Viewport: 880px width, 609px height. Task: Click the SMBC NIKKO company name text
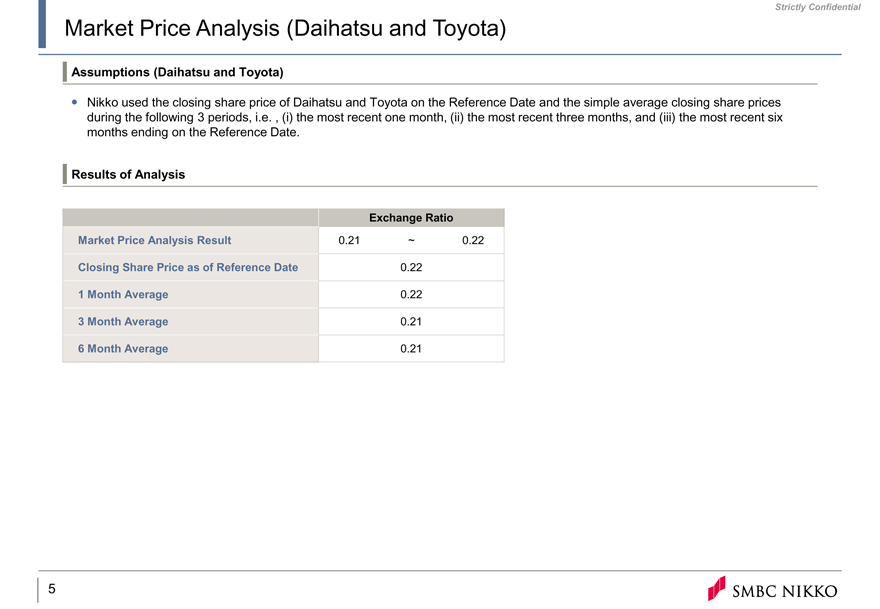coord(786,591)
